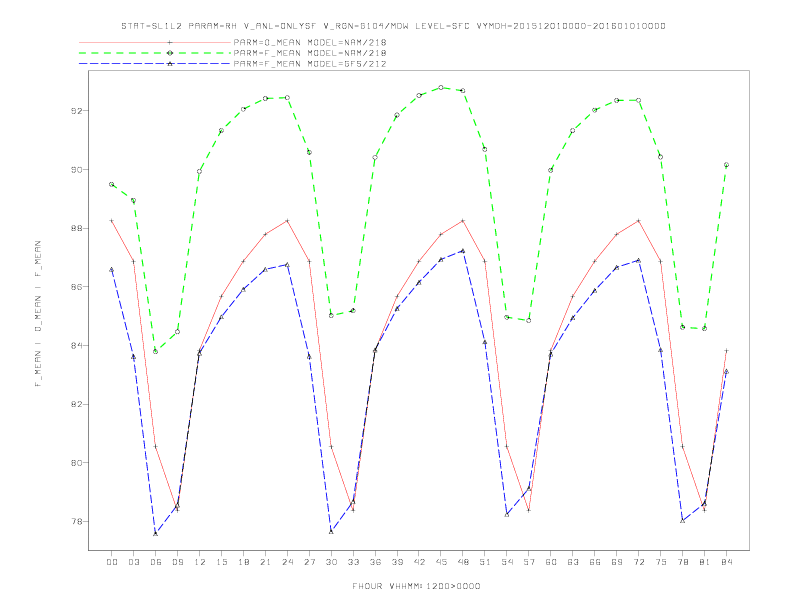Click x-axis tick label 18
The image size is (792, 612).
[243, 562]
